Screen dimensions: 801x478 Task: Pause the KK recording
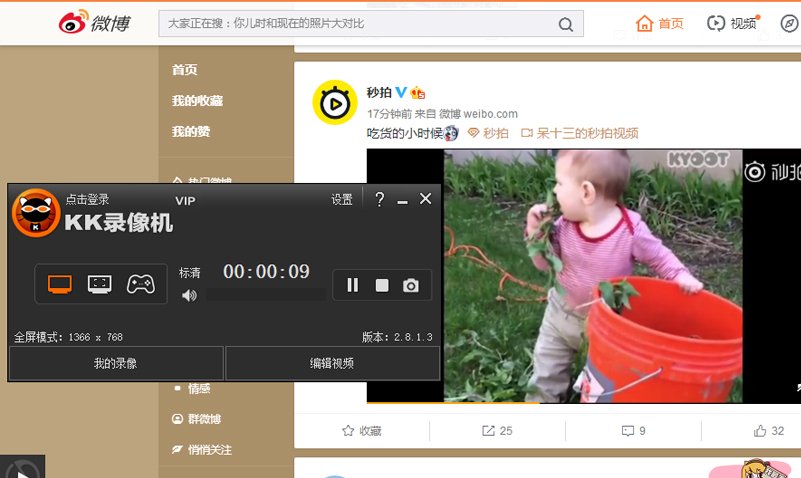click(352, 285)
